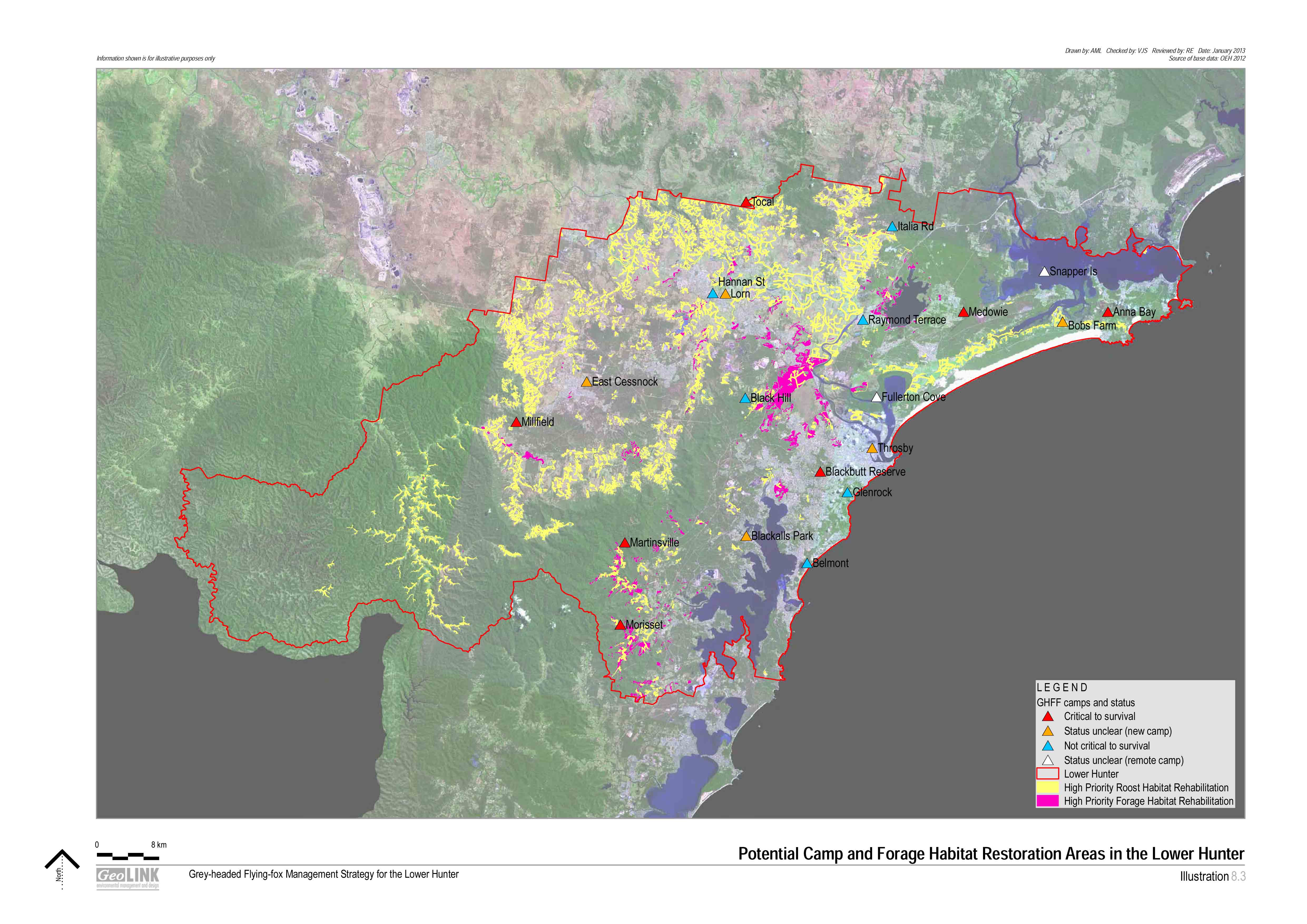The width and height of the screenshot is (1307, 924).
Task: Click the magenta Forage Habitat legend swatch
Action: (1048, 801)
